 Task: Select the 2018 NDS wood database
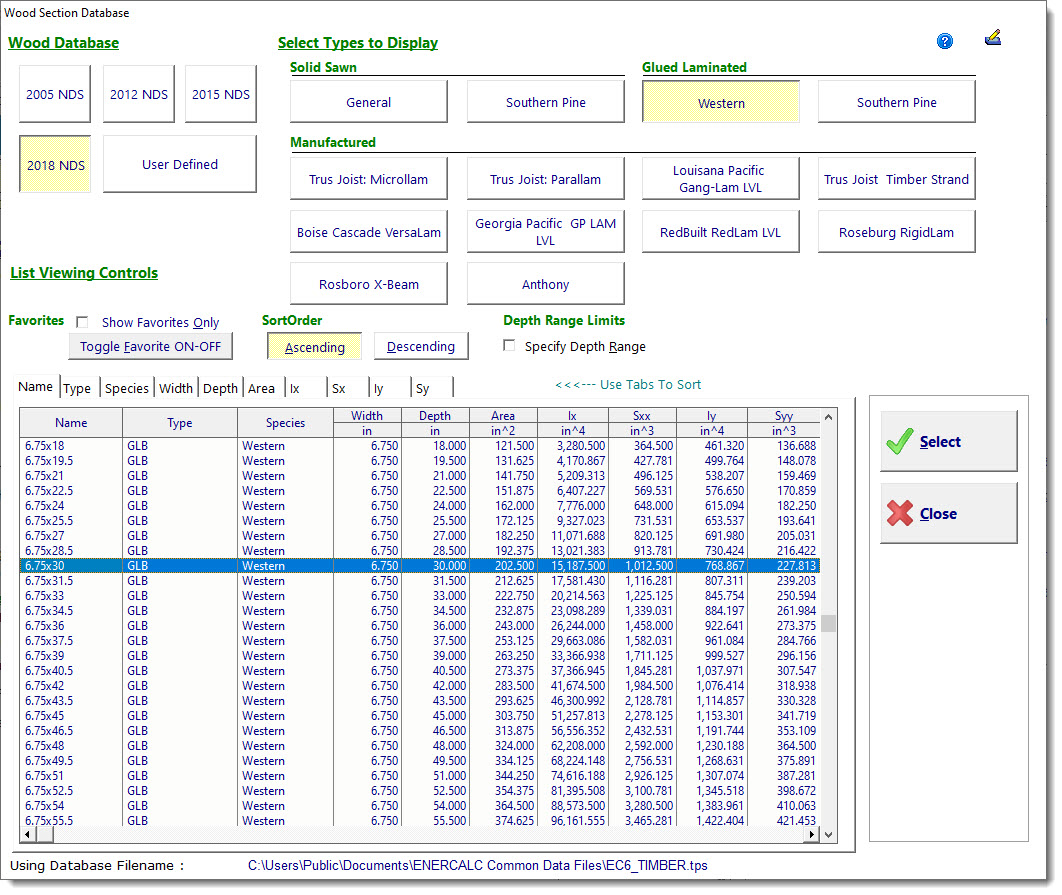point(55,164)
